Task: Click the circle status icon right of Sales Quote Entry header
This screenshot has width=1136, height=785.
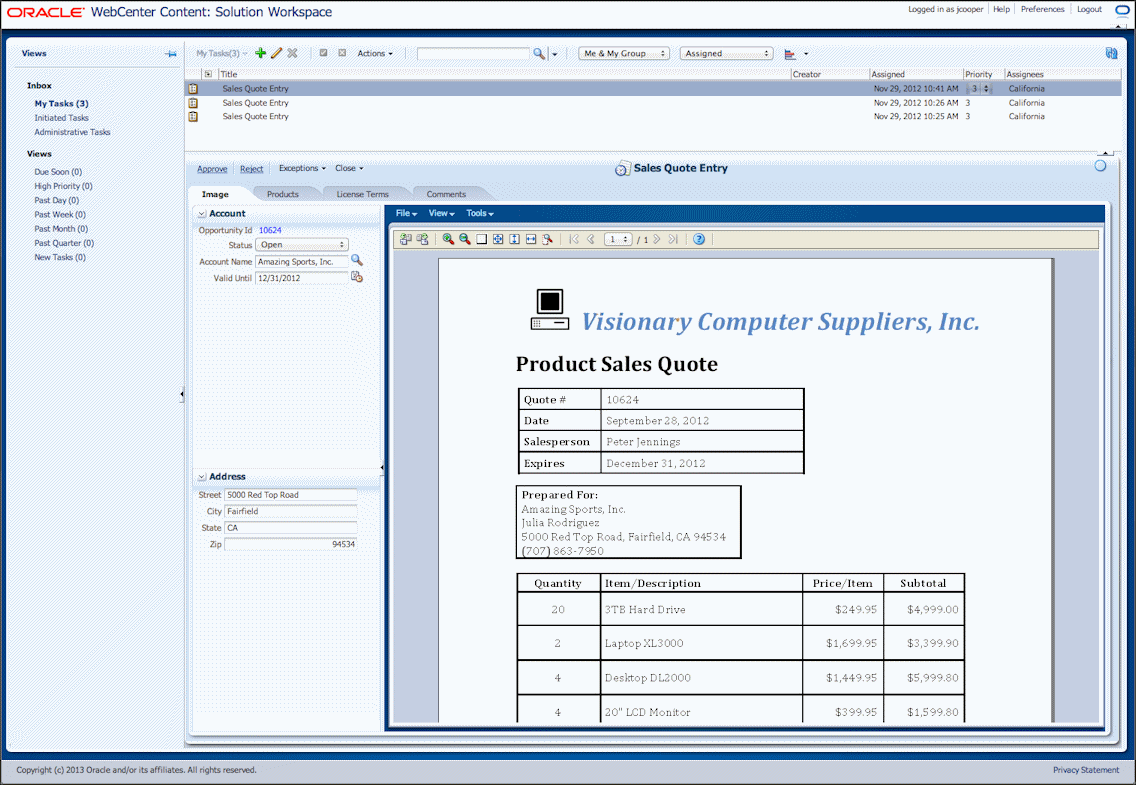Action: 1100,166
